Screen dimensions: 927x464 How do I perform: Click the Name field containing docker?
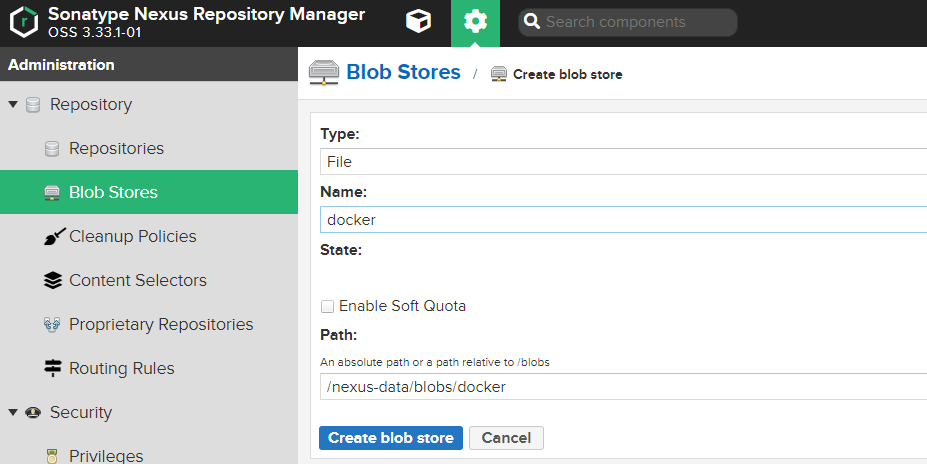[624, 219]
